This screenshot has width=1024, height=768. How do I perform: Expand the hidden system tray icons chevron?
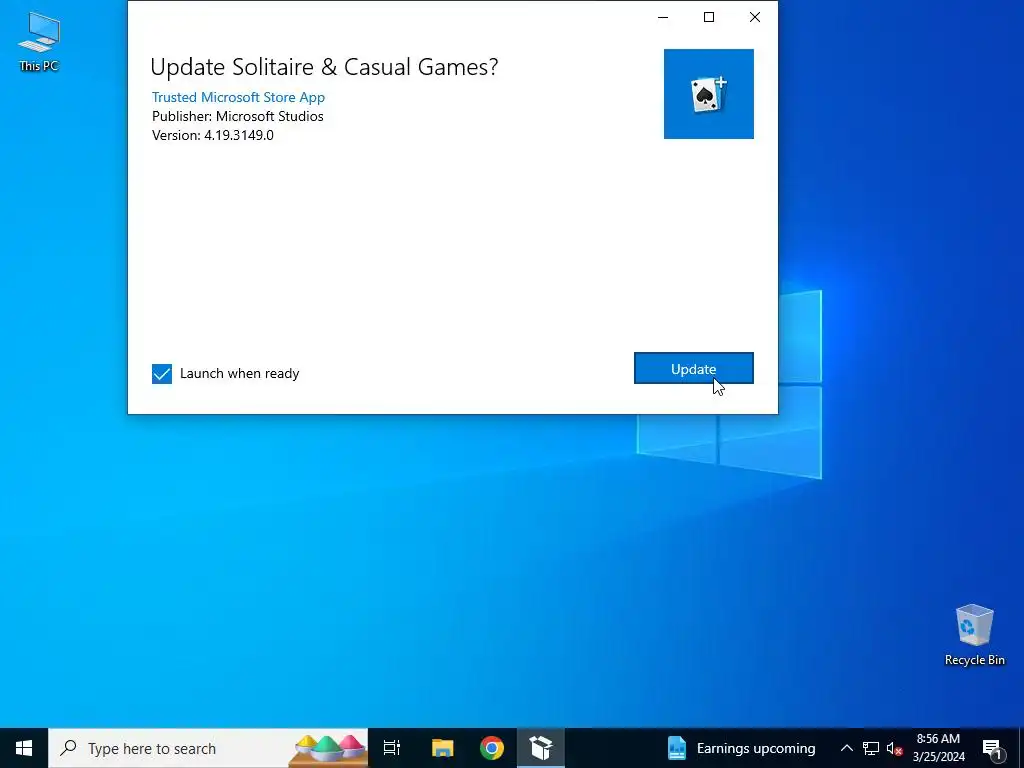(846, 748)
